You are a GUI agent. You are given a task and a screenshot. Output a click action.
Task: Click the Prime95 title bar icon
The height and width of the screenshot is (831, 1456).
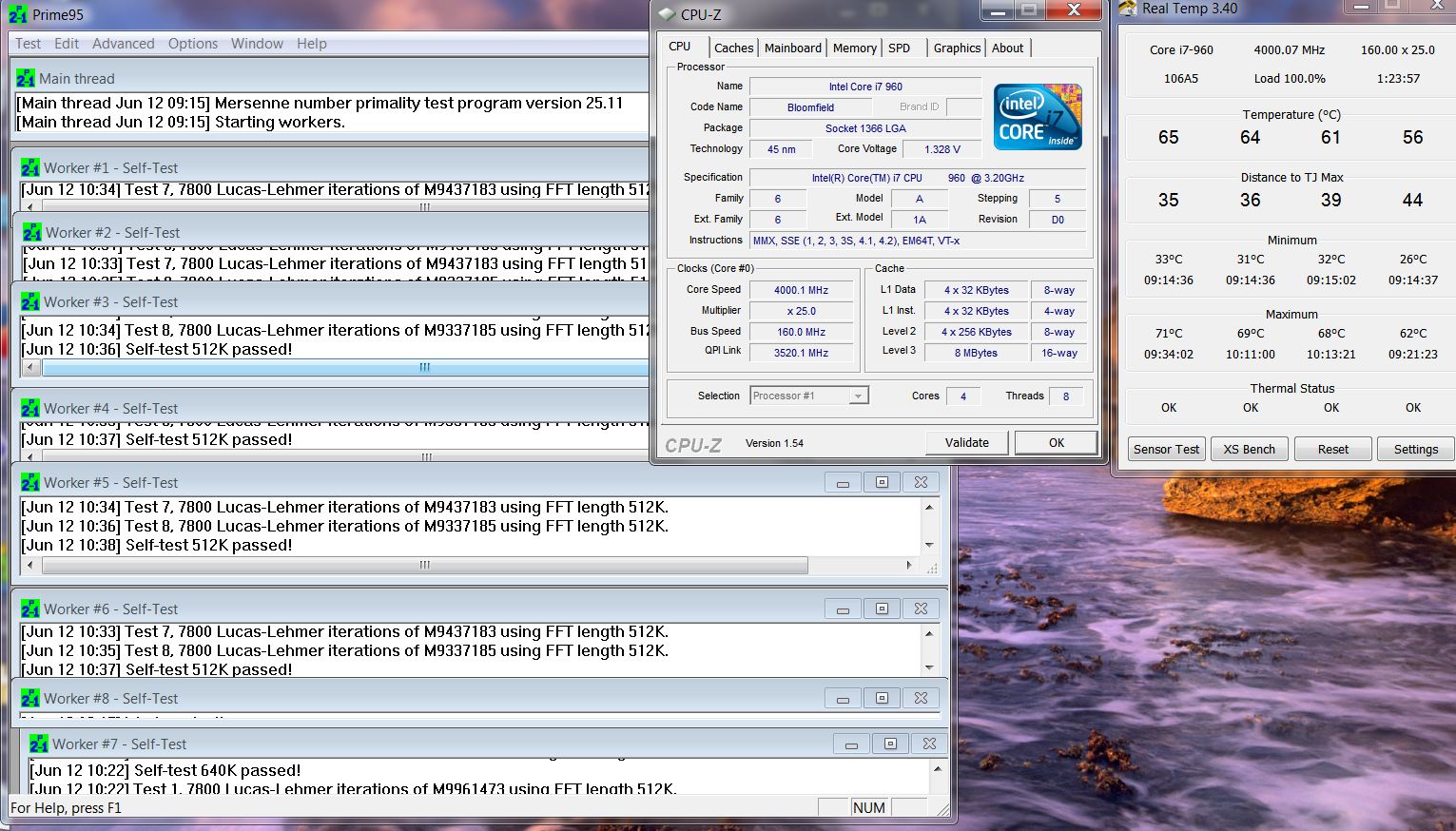17,14
